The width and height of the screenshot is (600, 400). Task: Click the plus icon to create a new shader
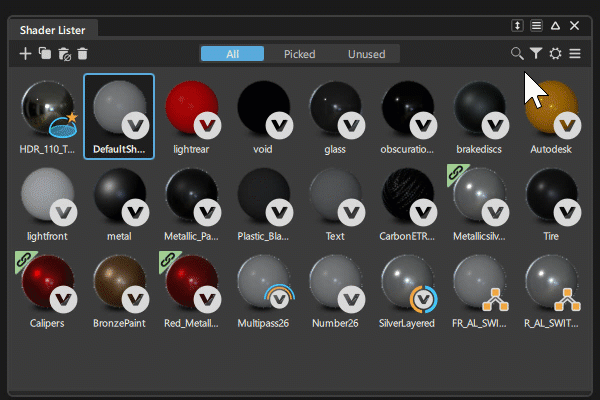(x=25, y=54)
